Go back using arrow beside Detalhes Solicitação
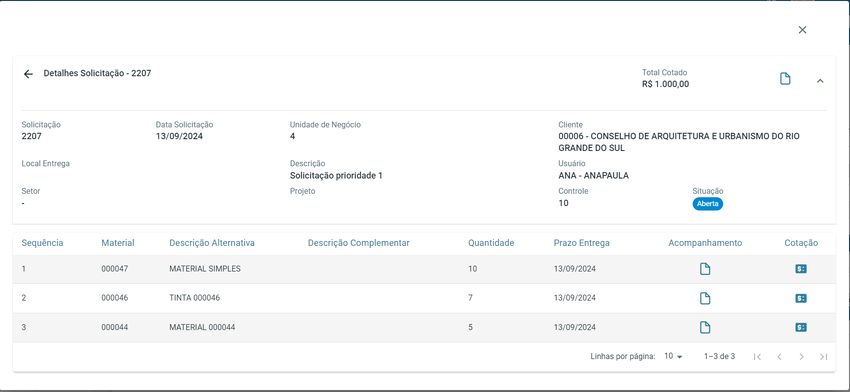The height and width of the screenshot is (392, 850). [x=28, y=74]
